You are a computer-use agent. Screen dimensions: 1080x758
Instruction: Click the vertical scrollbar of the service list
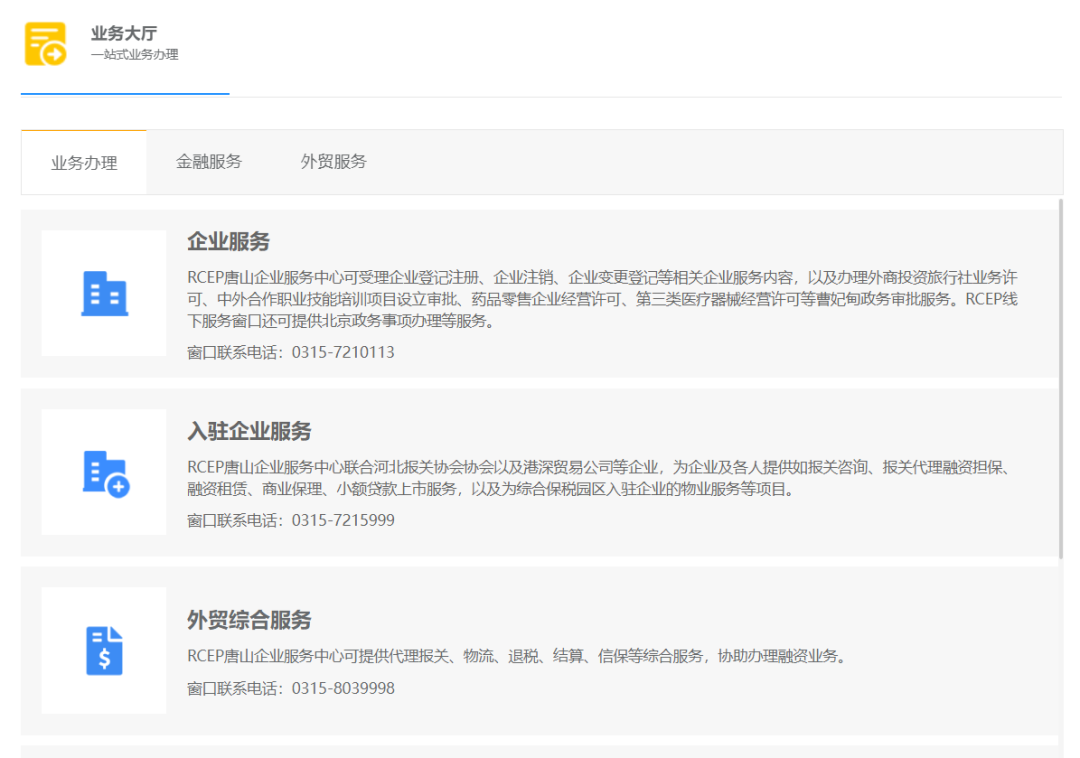click(x=1061, y=378)
